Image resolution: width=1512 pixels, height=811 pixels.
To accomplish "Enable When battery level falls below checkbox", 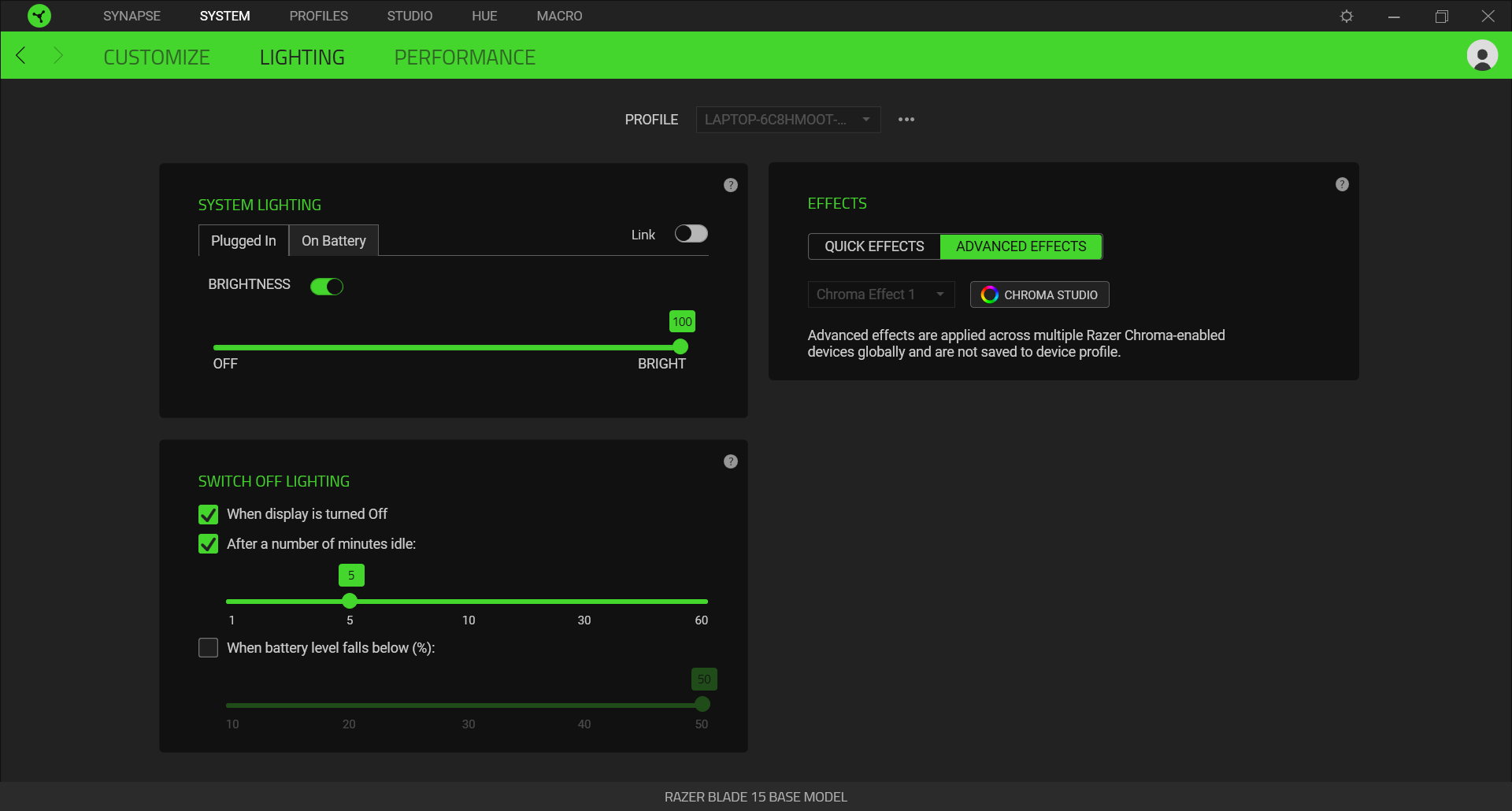I will point(208,648).
